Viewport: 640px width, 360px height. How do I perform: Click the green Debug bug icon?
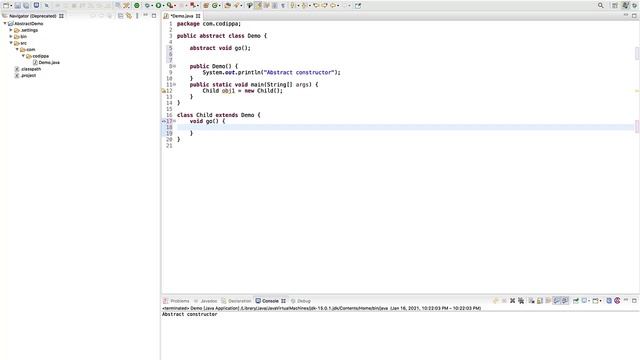pyautogui.click(x=147, y=5)
